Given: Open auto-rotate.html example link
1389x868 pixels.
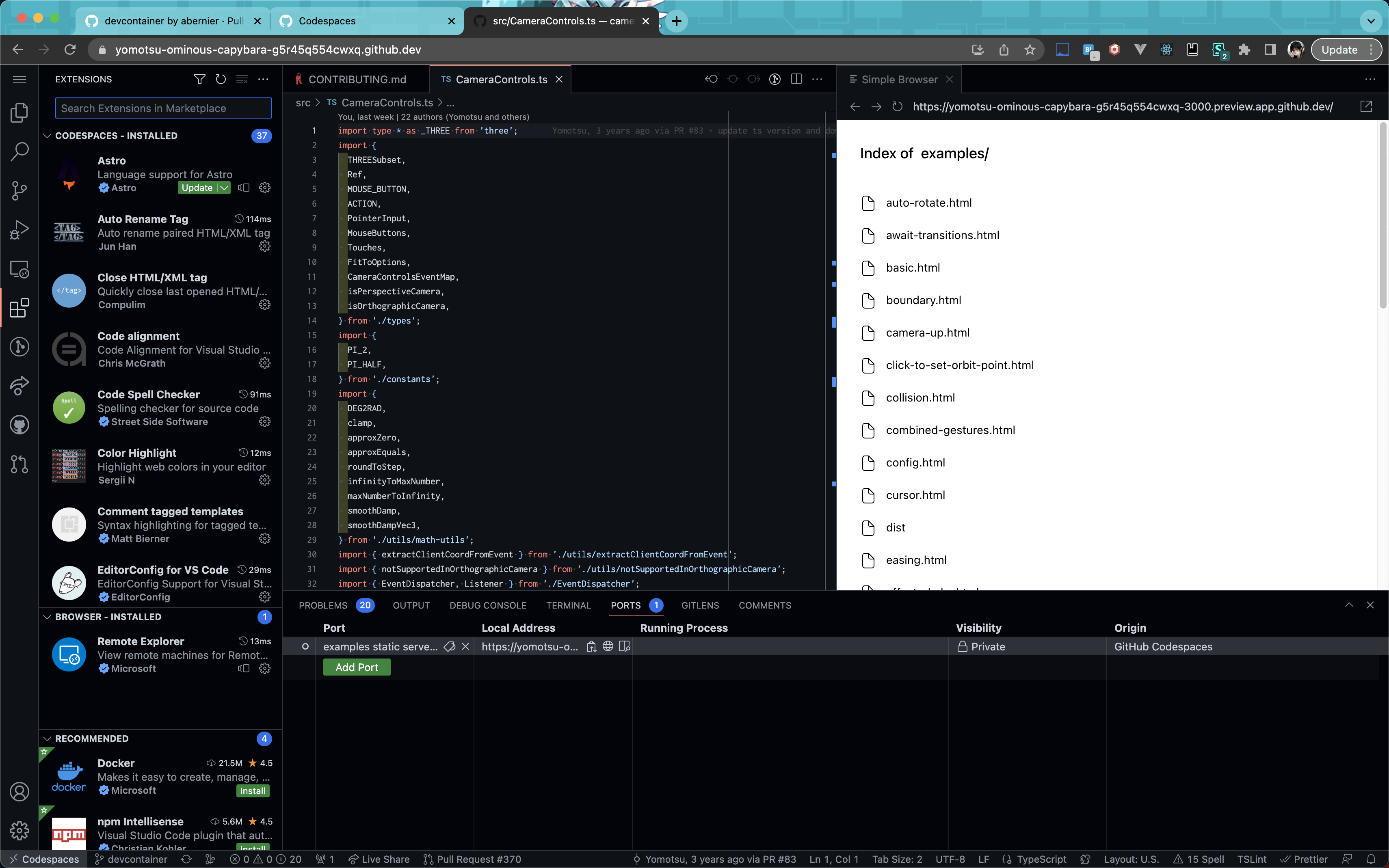Looking at the screenshot, I should click(928, 203).
